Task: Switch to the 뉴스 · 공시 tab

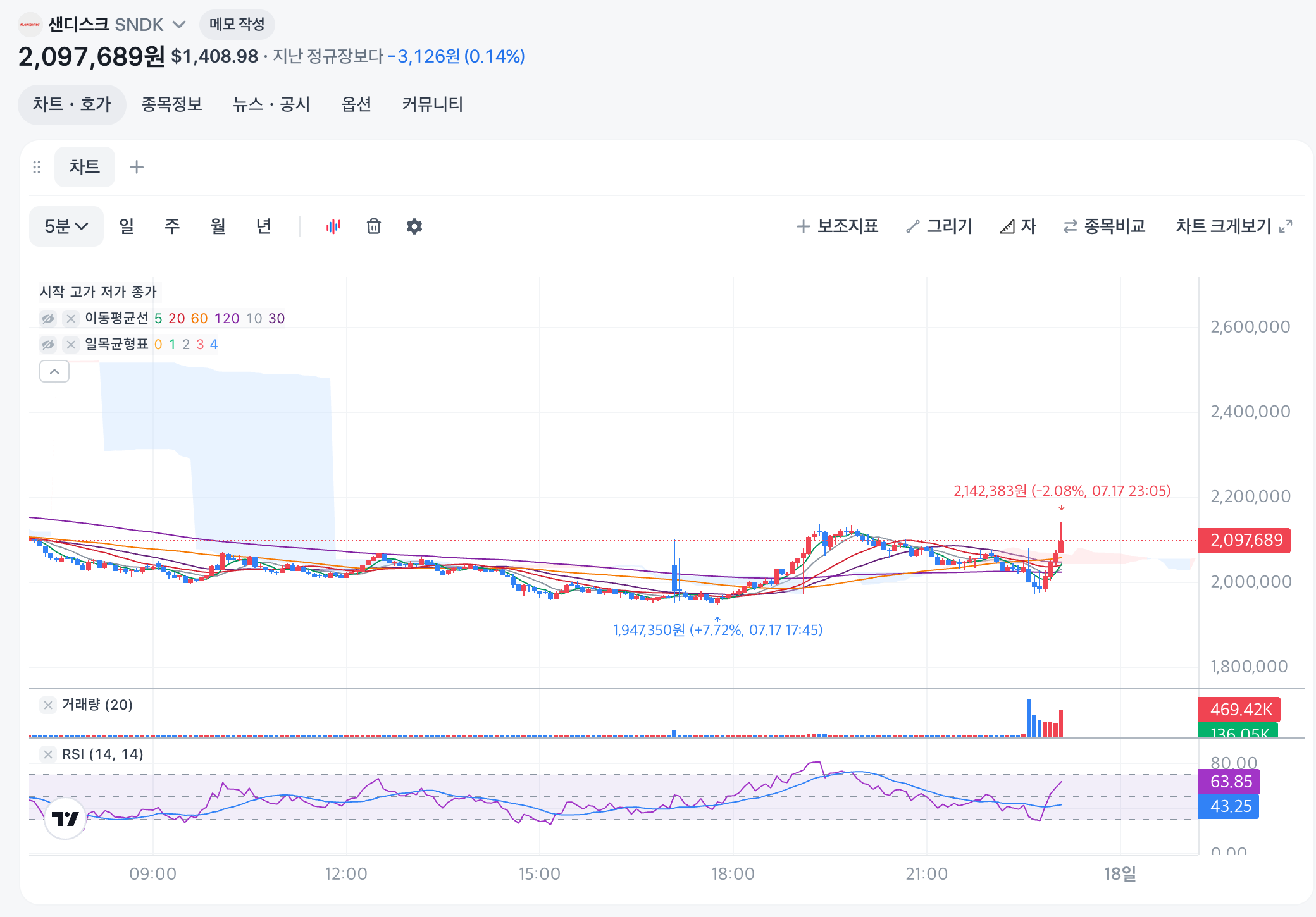Action: pos(271,104)
